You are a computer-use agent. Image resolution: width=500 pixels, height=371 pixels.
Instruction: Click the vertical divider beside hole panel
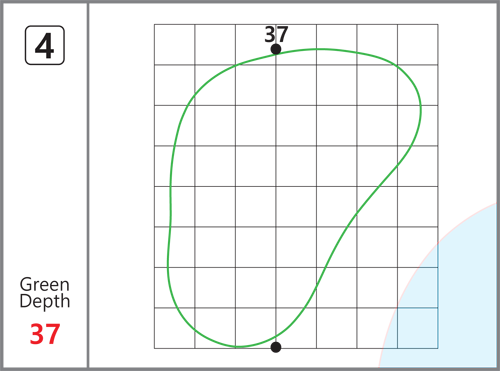tap(88, 185)
